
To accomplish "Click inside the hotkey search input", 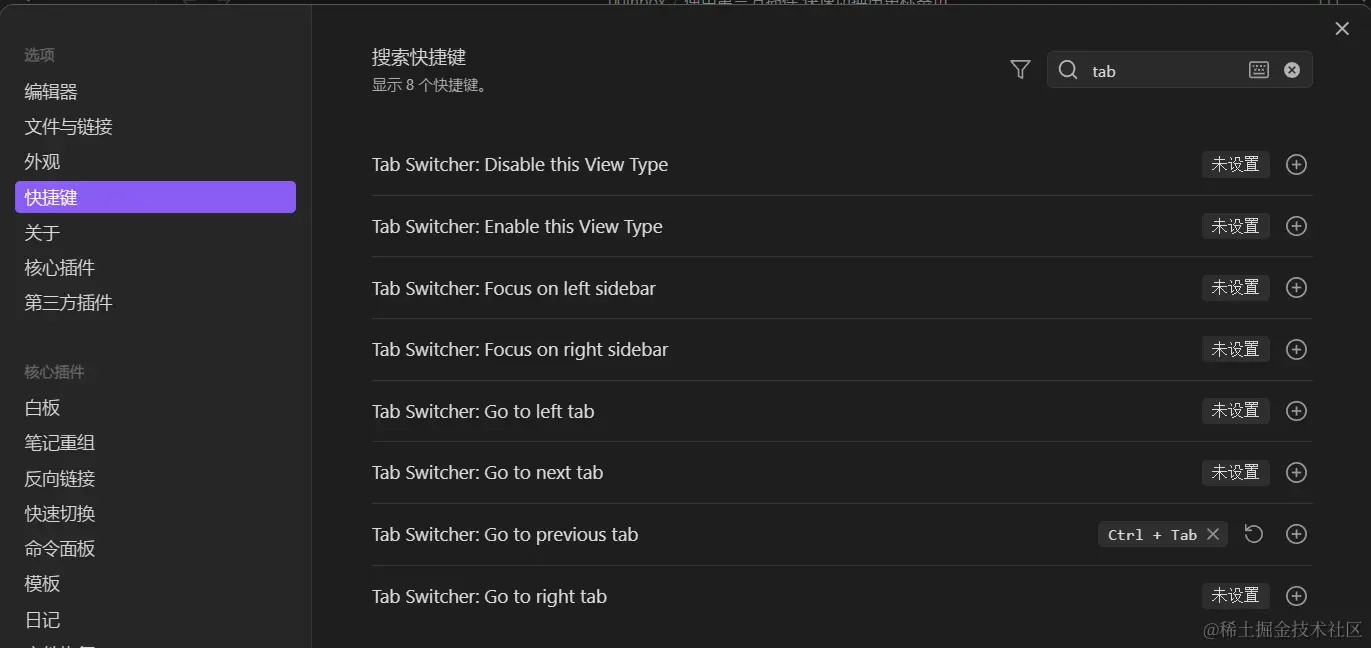I will 1150,70.
